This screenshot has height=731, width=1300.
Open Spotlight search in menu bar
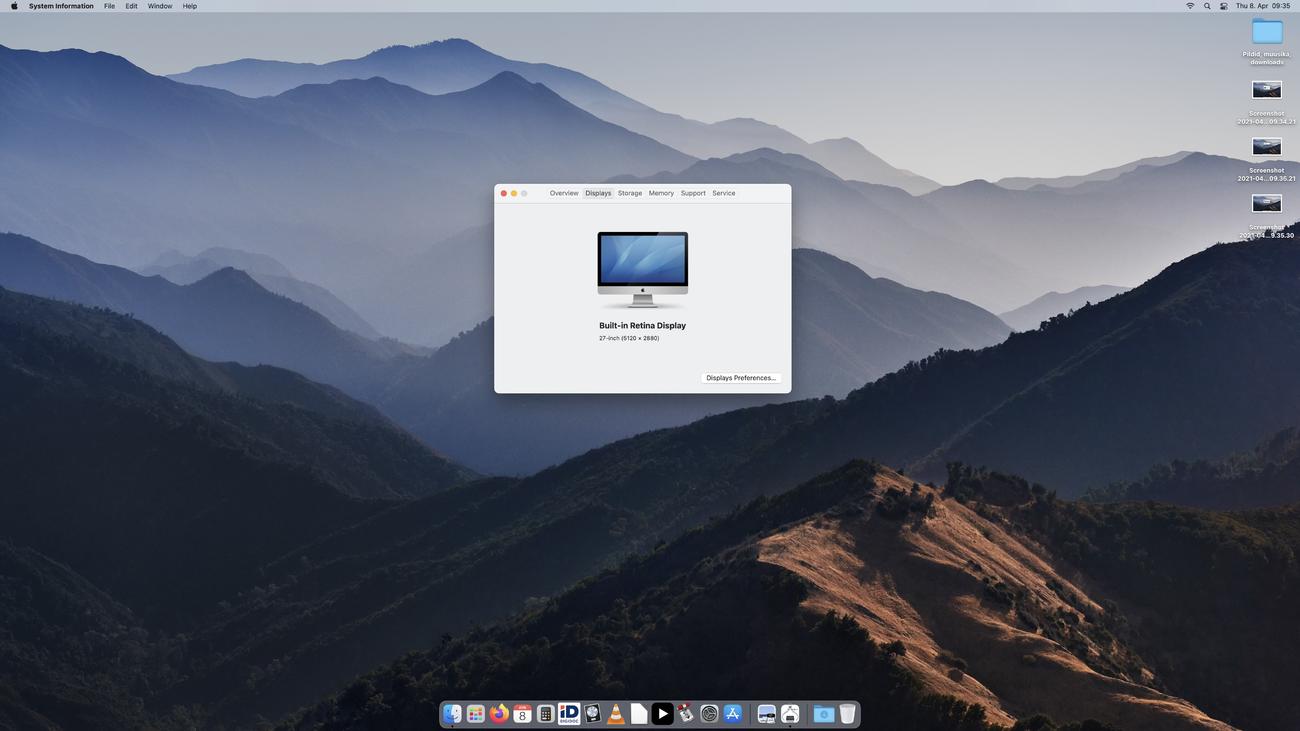click(1207, 6)
